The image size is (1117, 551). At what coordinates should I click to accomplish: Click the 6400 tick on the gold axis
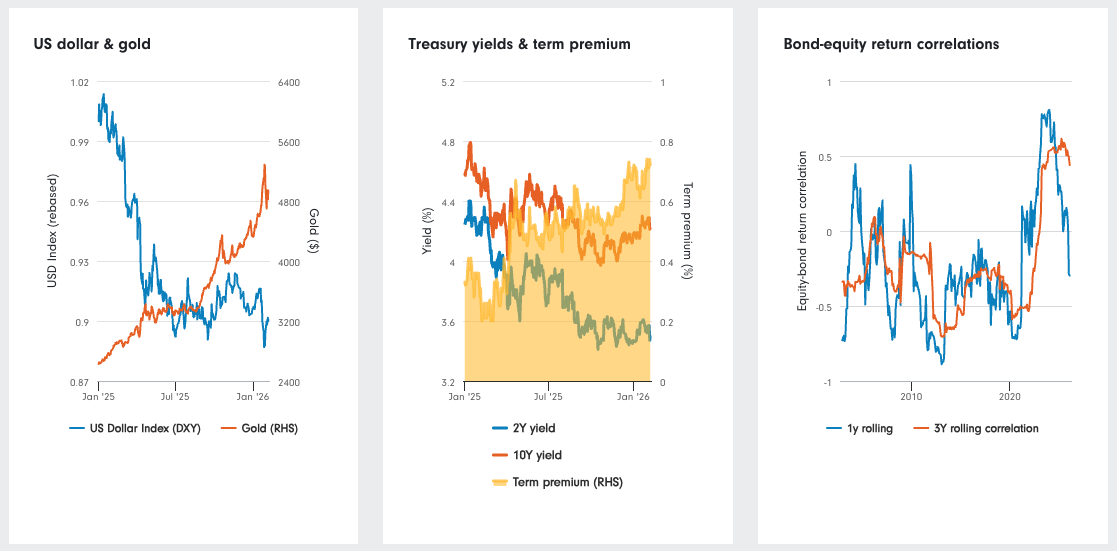pos(289,83)
